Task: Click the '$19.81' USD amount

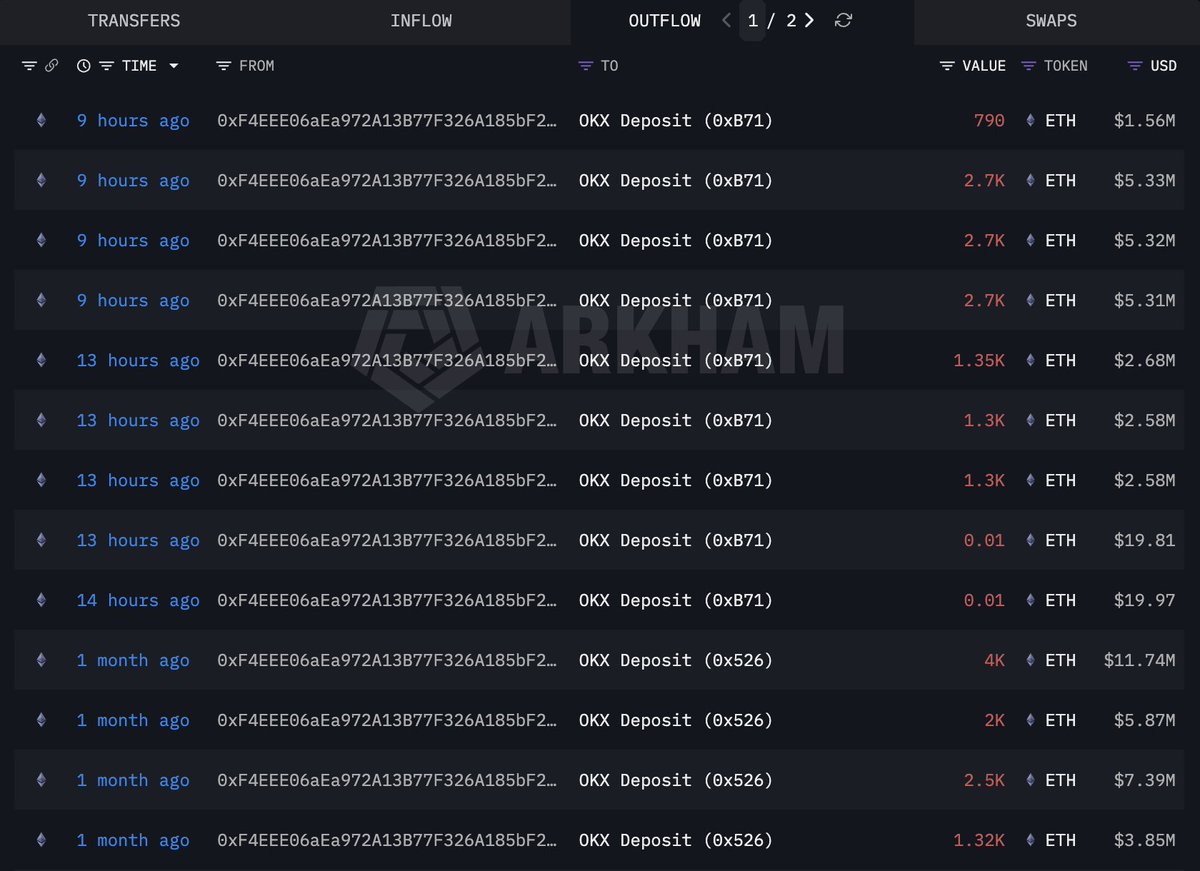Action: coord(1145,540)
